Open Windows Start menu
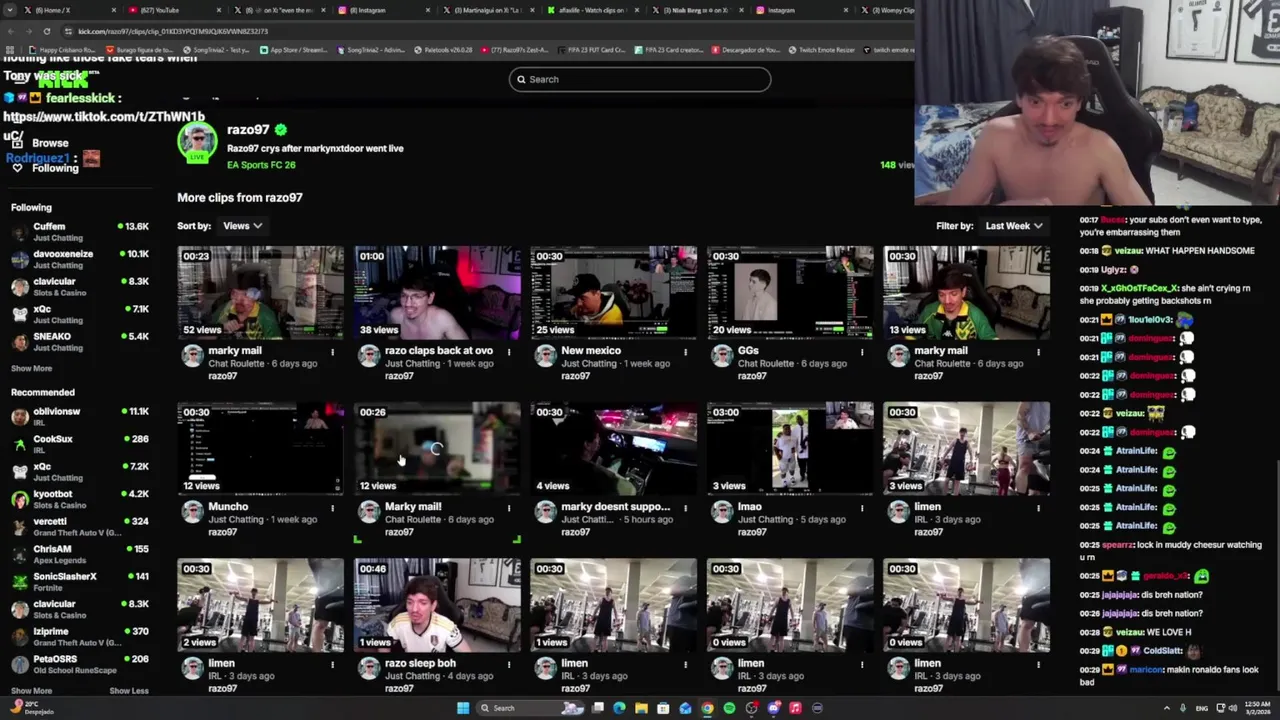 [463, 708]
